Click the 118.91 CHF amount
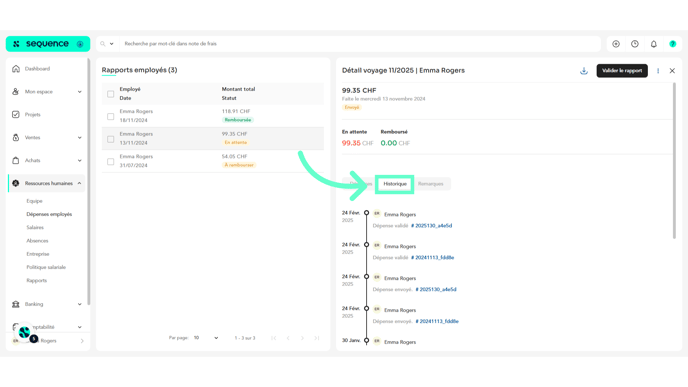This screenshot has width=688, height=387. click(236, 111)
